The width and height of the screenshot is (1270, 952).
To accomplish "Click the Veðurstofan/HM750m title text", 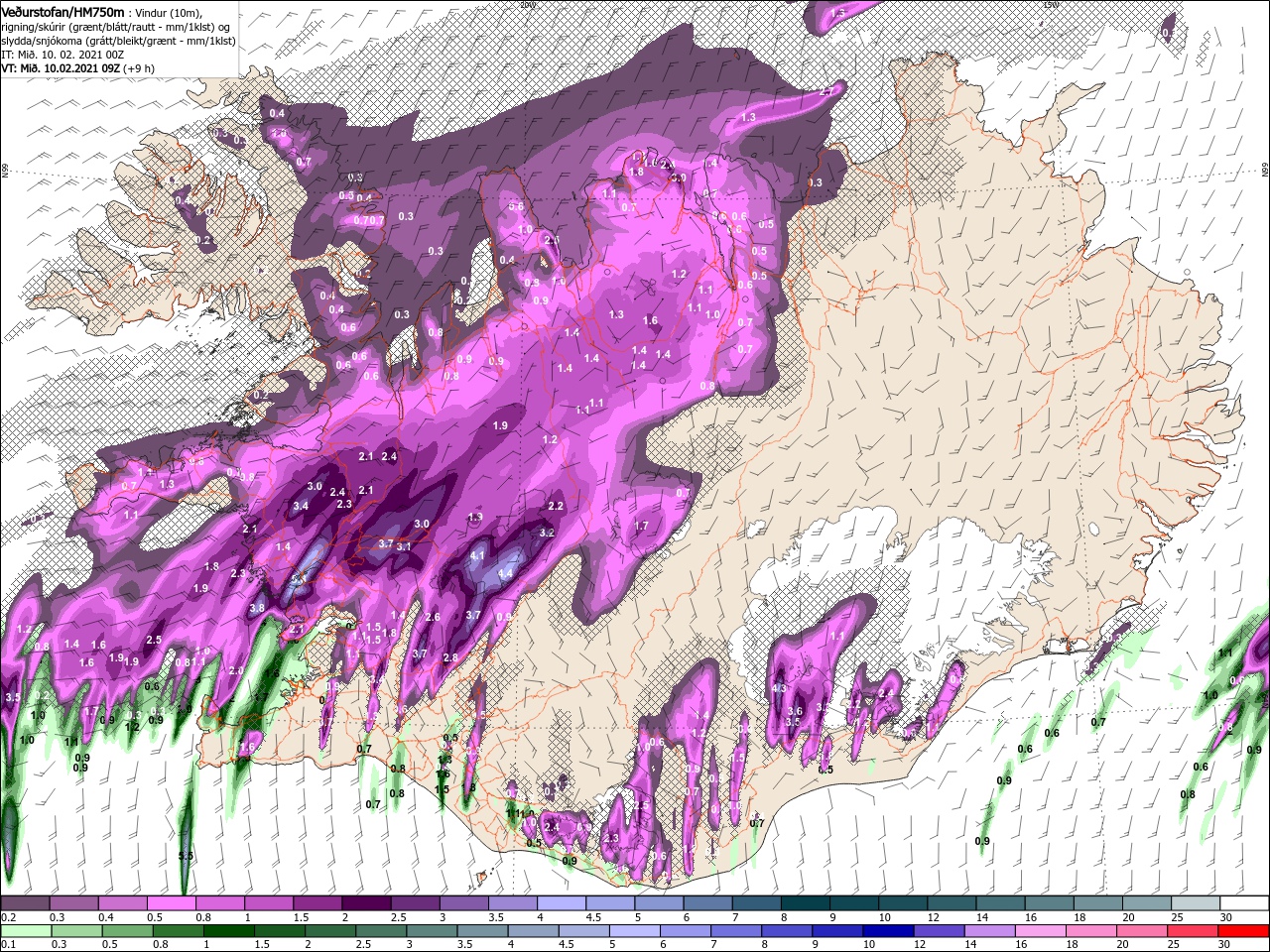I will click(63, 11).
